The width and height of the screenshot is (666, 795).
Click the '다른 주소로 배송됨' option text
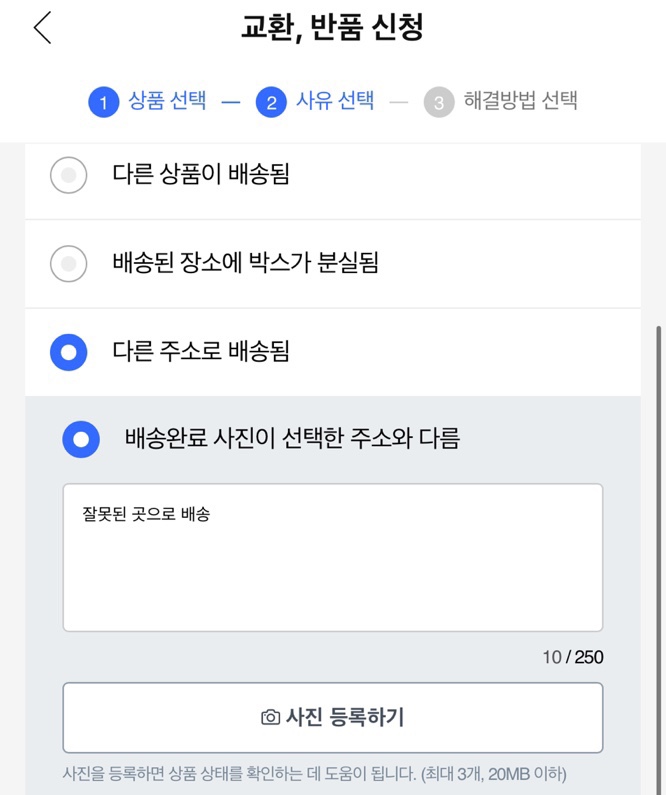(x=201, y=352)
